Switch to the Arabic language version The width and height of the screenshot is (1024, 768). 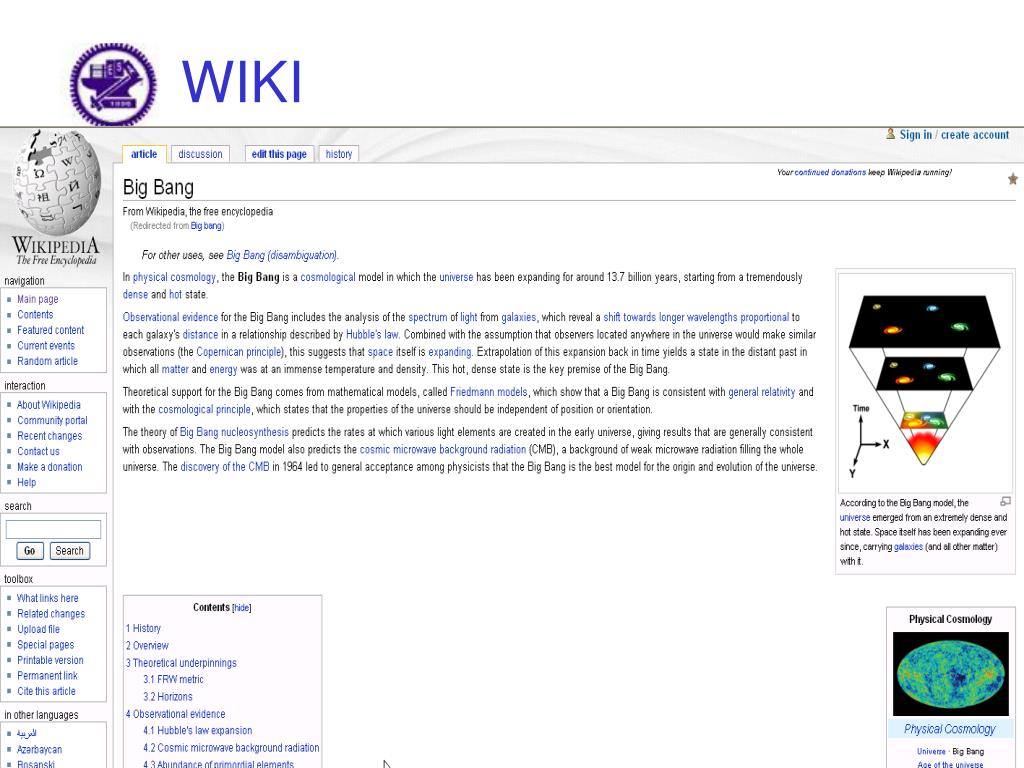tap(26, 733)
